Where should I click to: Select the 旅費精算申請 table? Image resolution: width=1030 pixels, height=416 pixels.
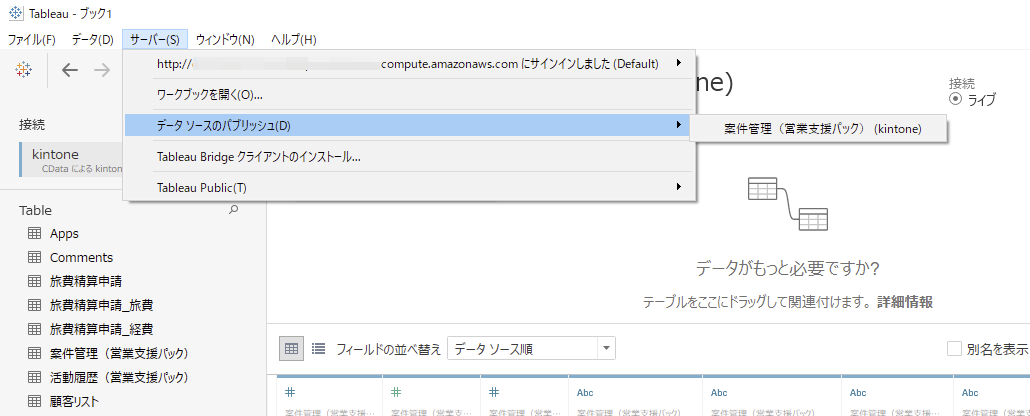click(86, 281)
